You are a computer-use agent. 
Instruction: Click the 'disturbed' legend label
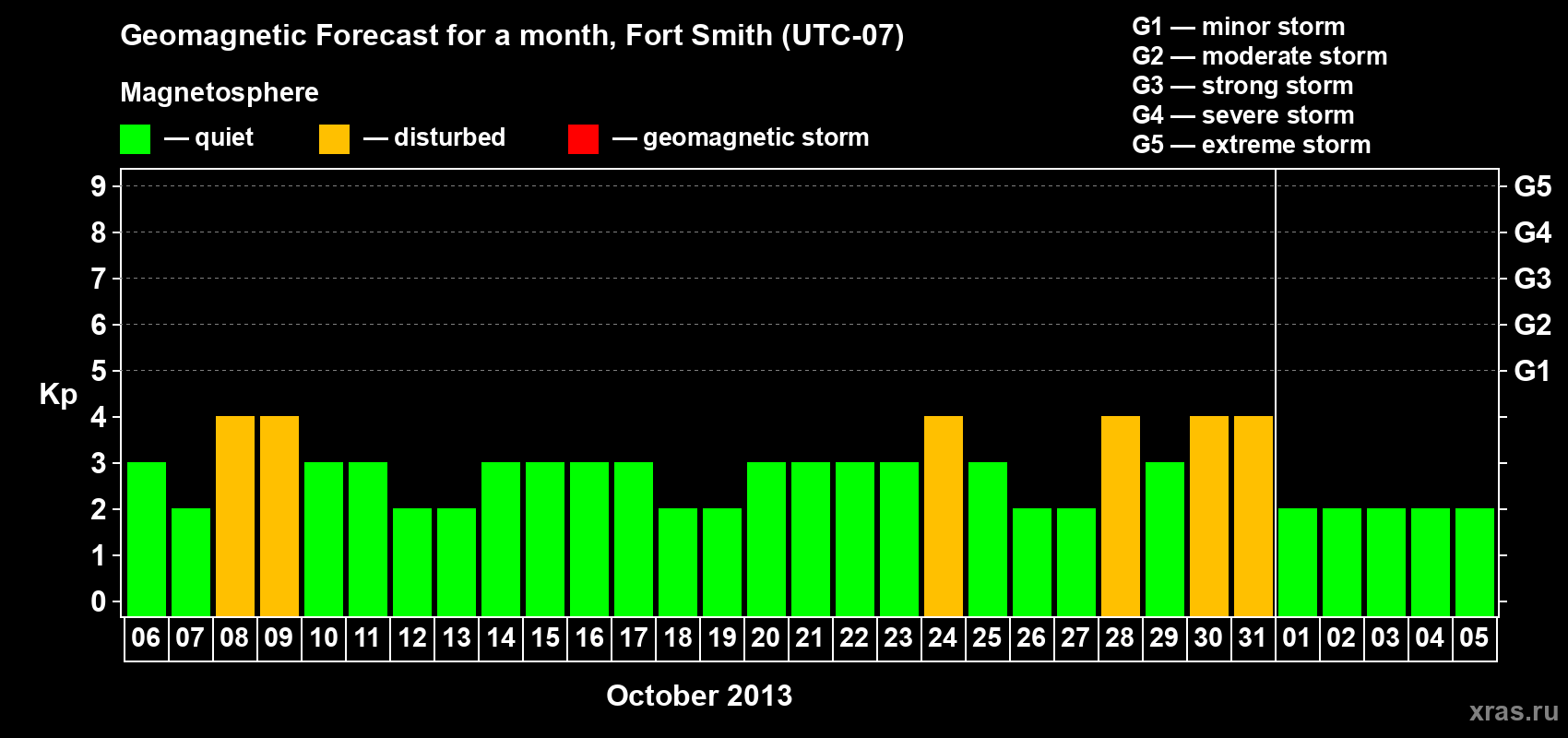449,137
